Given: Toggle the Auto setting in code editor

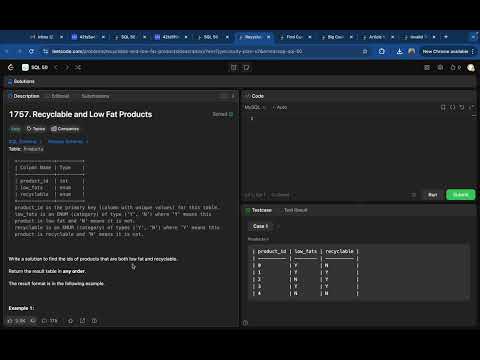Looking at the screenshot, I should point(280,107).
